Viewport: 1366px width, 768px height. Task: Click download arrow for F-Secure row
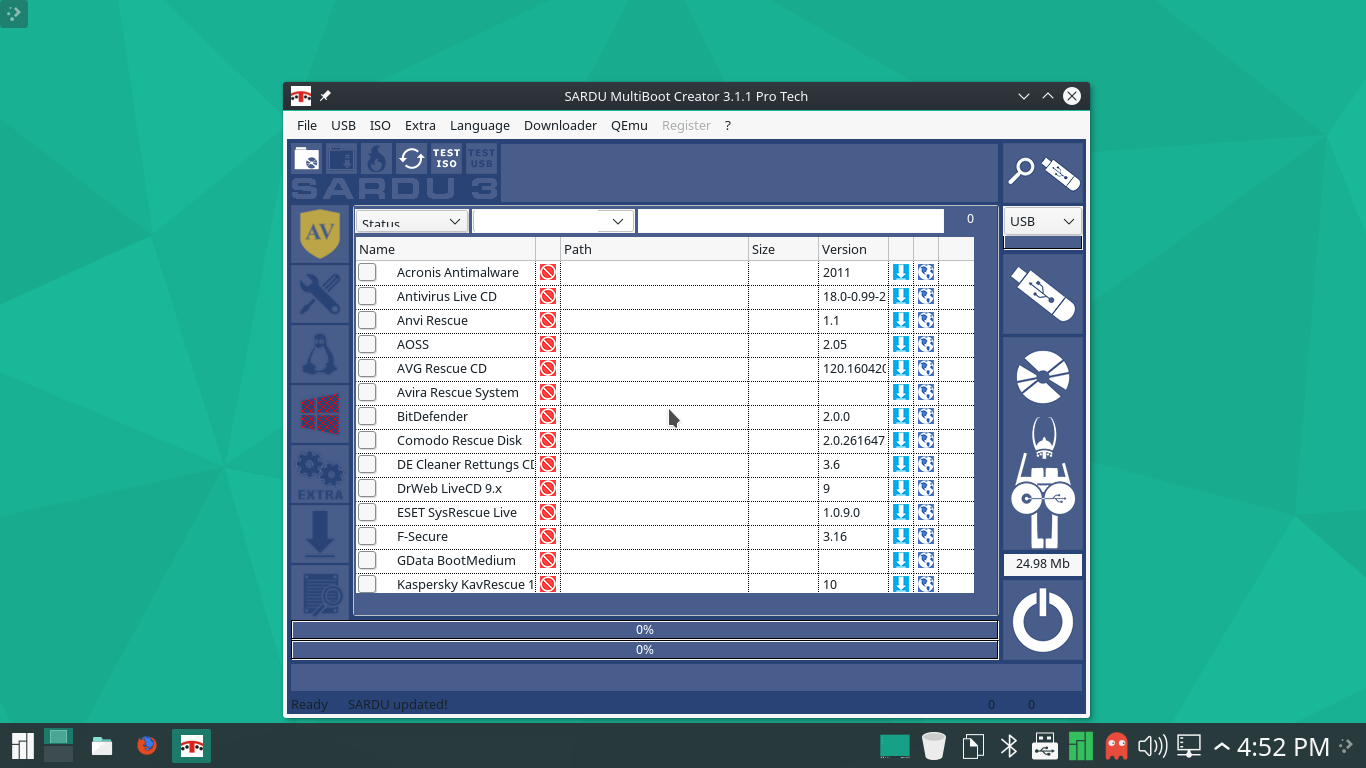tap(900, 536)
